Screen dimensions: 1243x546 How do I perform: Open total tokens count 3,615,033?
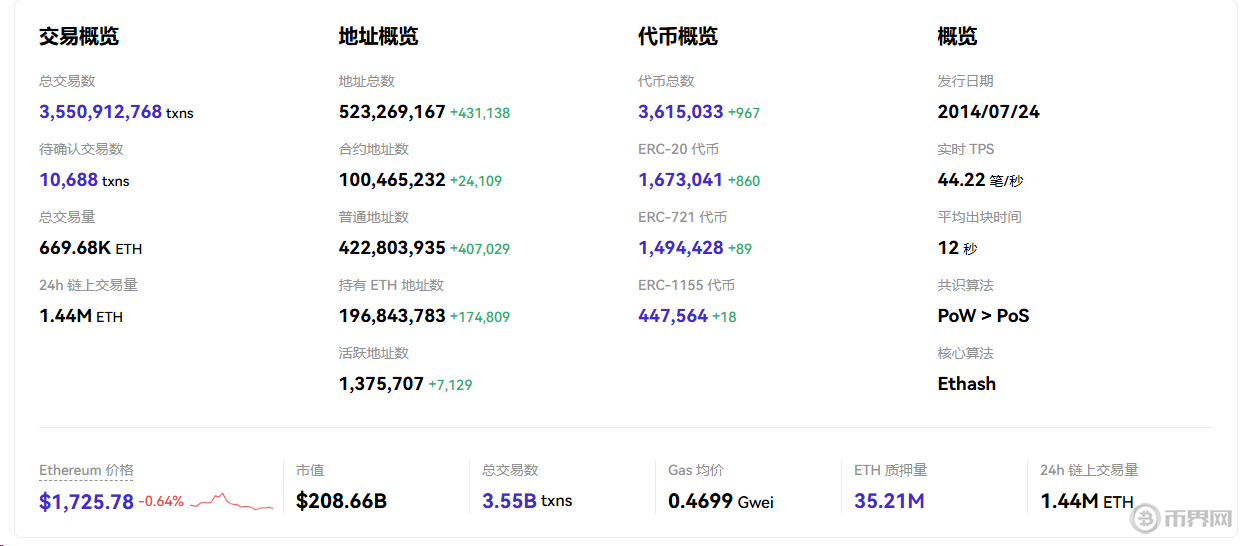coord(680,112)
